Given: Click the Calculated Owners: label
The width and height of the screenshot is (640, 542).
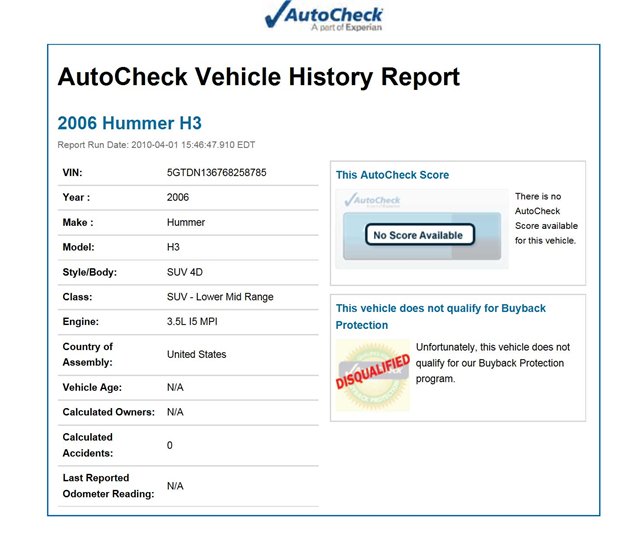Looking at the screenshot, I should click(109, 412).
